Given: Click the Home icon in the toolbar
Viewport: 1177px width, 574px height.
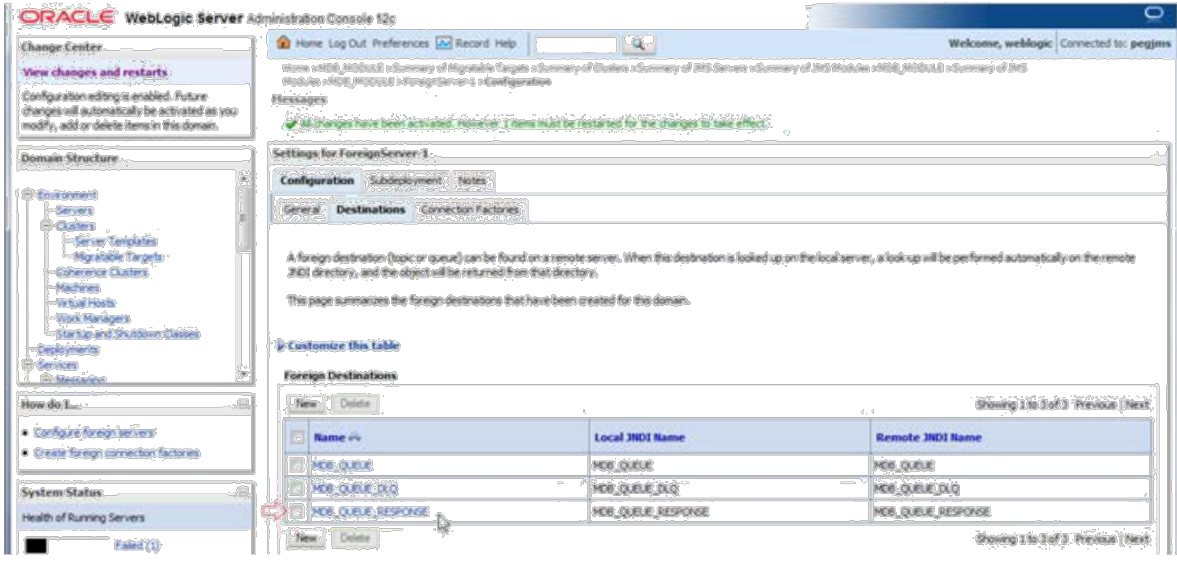Looking at the screenshot, I should [284, 44].
